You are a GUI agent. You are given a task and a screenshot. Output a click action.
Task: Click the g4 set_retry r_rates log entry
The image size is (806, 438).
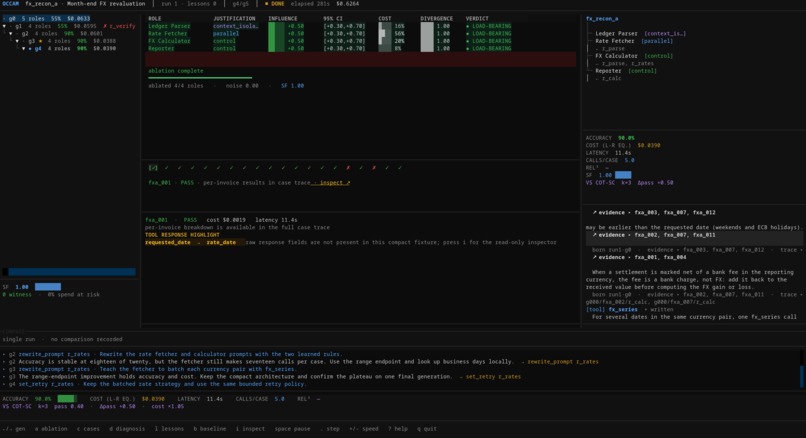[154, 384]
